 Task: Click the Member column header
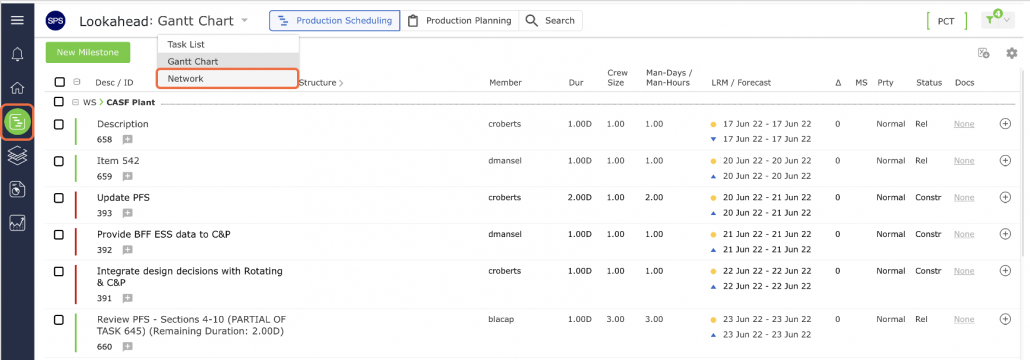coord(505,83)
